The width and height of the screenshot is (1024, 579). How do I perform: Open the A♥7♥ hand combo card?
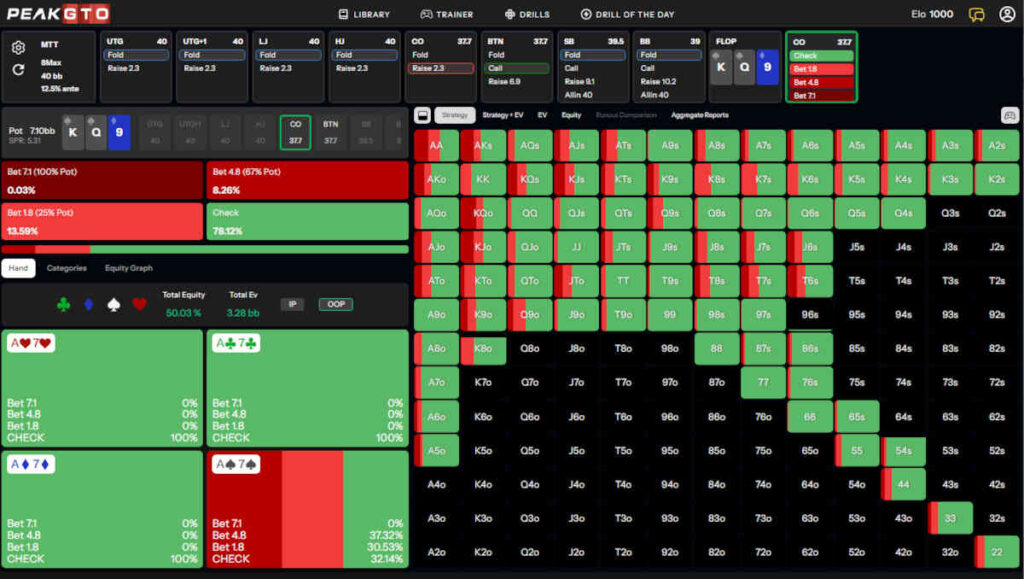(x=103, y=388)
